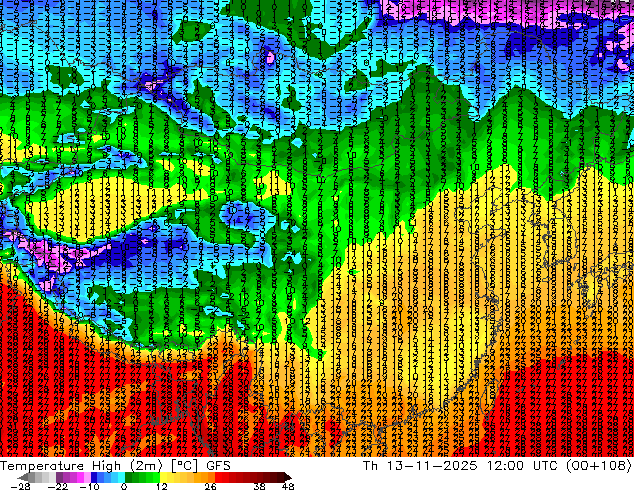
Task: Click the green segment of the color legend
Action: pos(142,477)
